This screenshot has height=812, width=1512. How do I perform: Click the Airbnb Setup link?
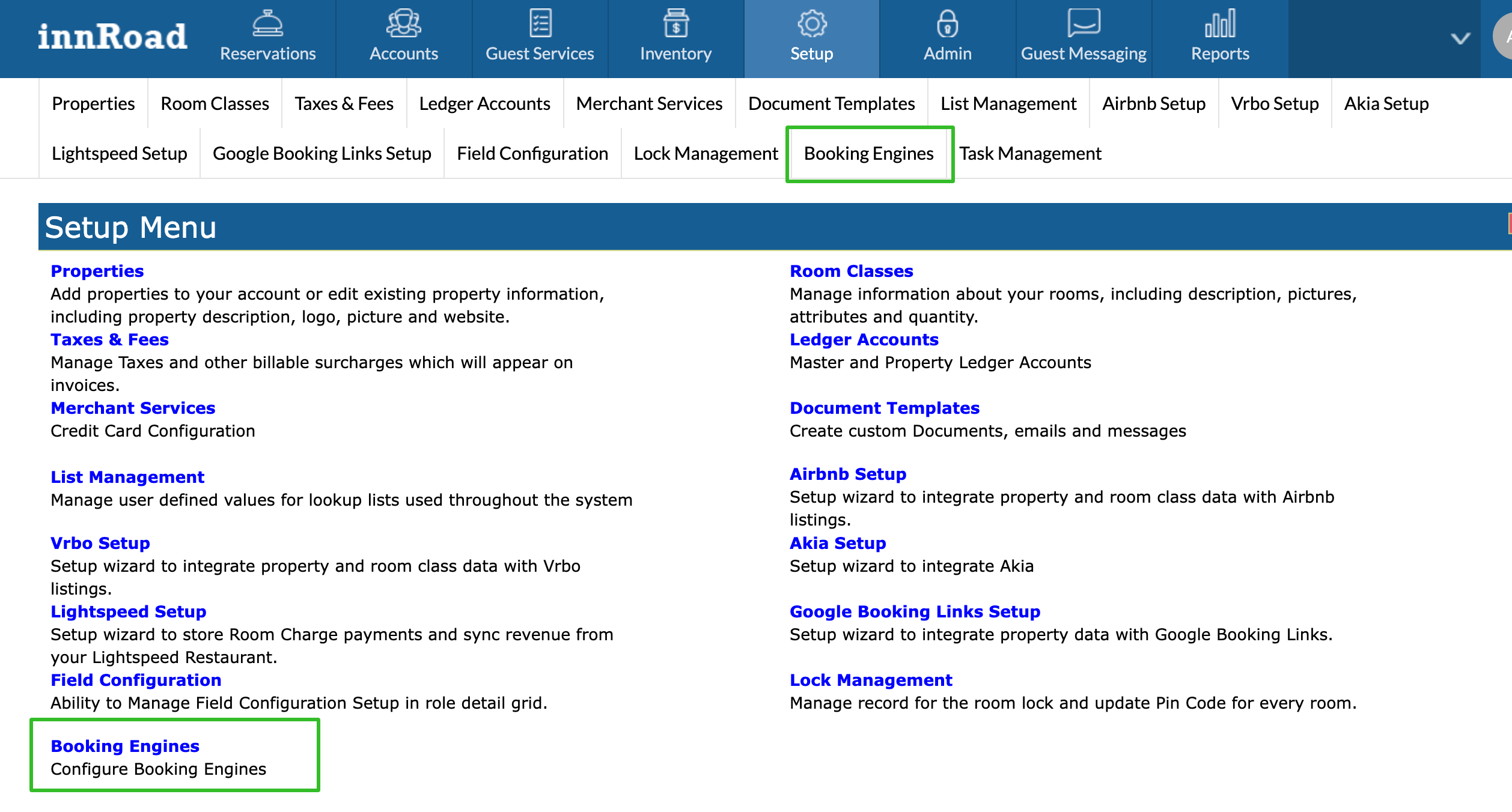[x=847, y=474]
